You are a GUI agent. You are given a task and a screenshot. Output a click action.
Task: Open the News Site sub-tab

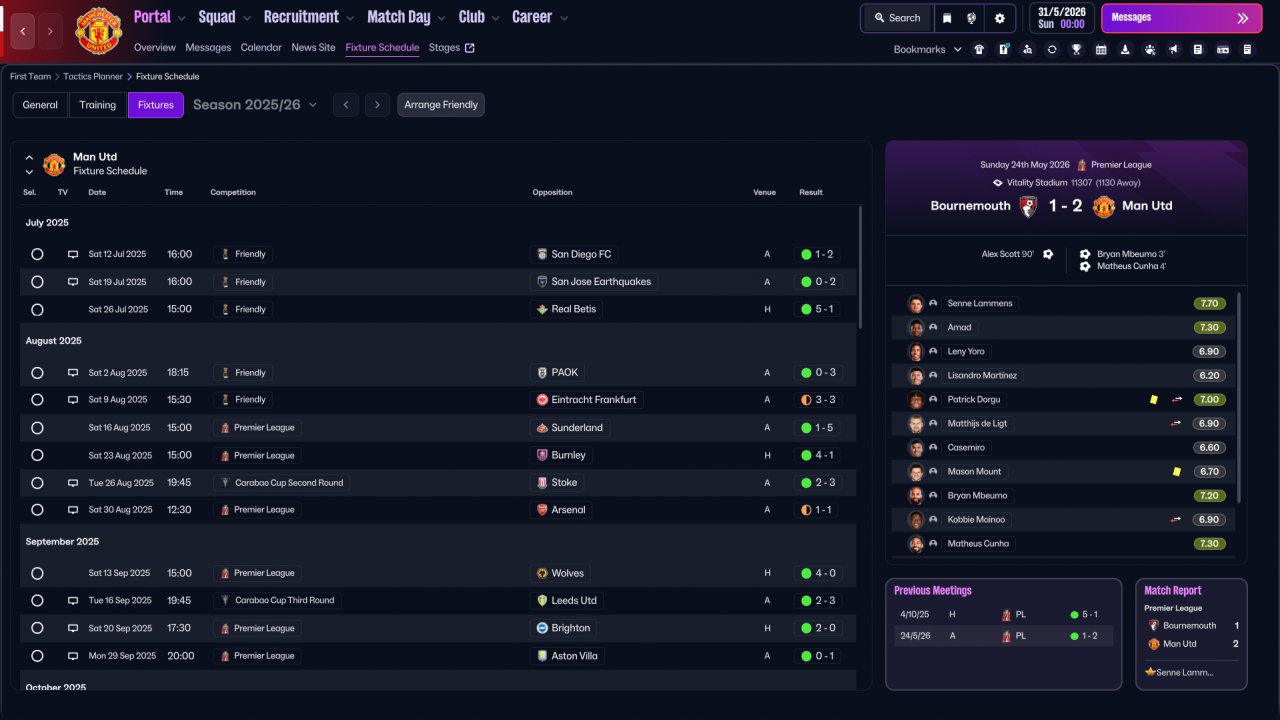pos(314,47)
